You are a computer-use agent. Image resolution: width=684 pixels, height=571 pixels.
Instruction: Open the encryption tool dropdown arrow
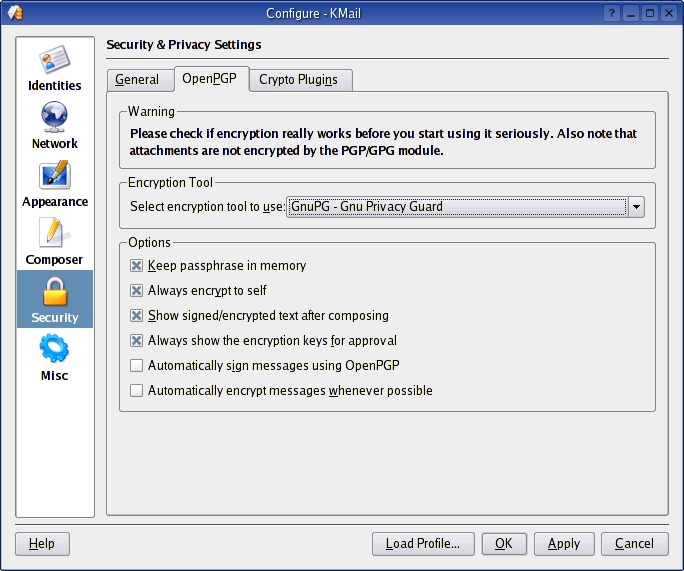[x=637, y=207]
